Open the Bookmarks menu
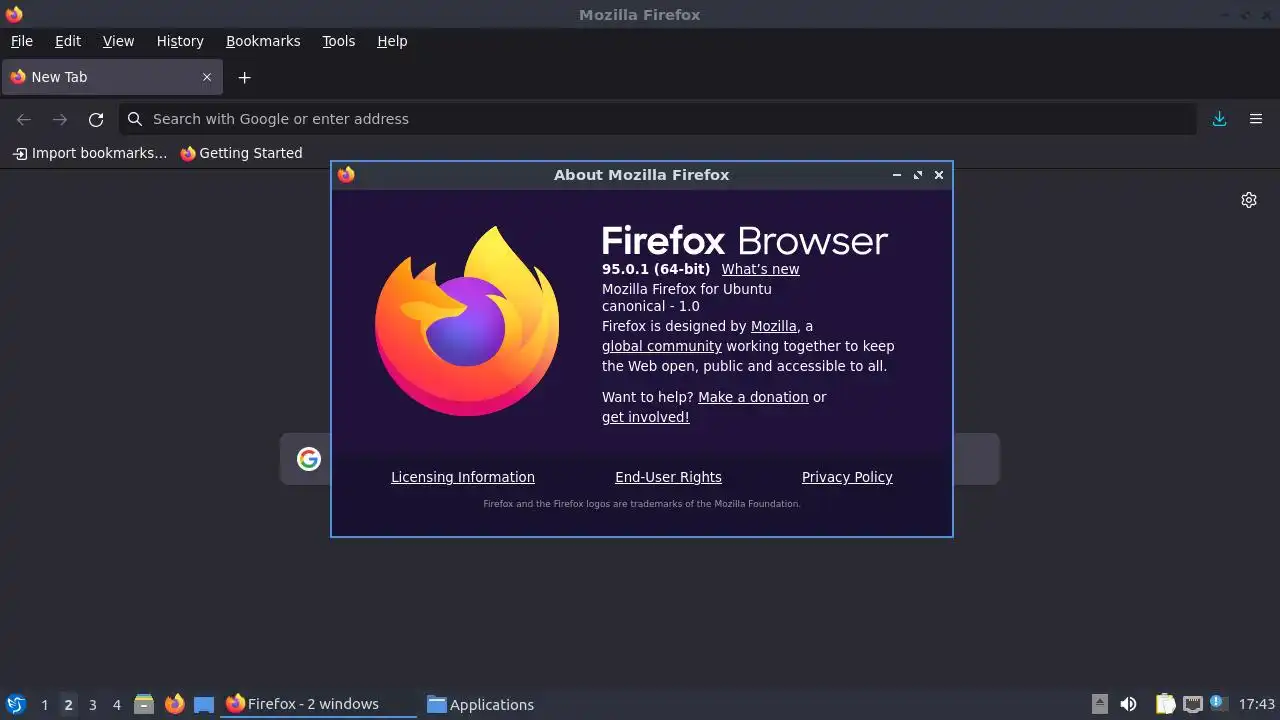The image size is (1280, 720). click(263, 41)
